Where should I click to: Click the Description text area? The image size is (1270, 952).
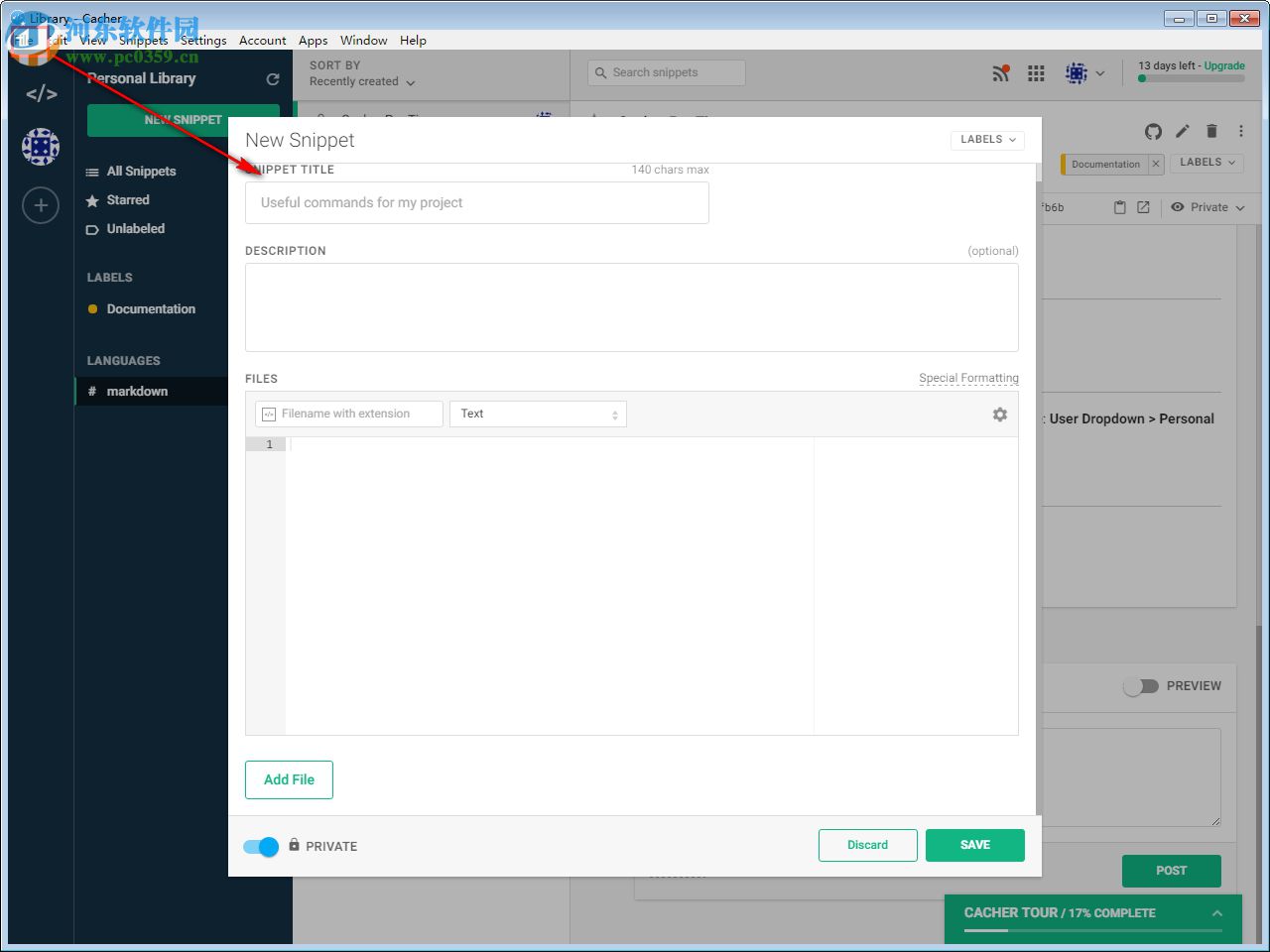pos(632,307)
